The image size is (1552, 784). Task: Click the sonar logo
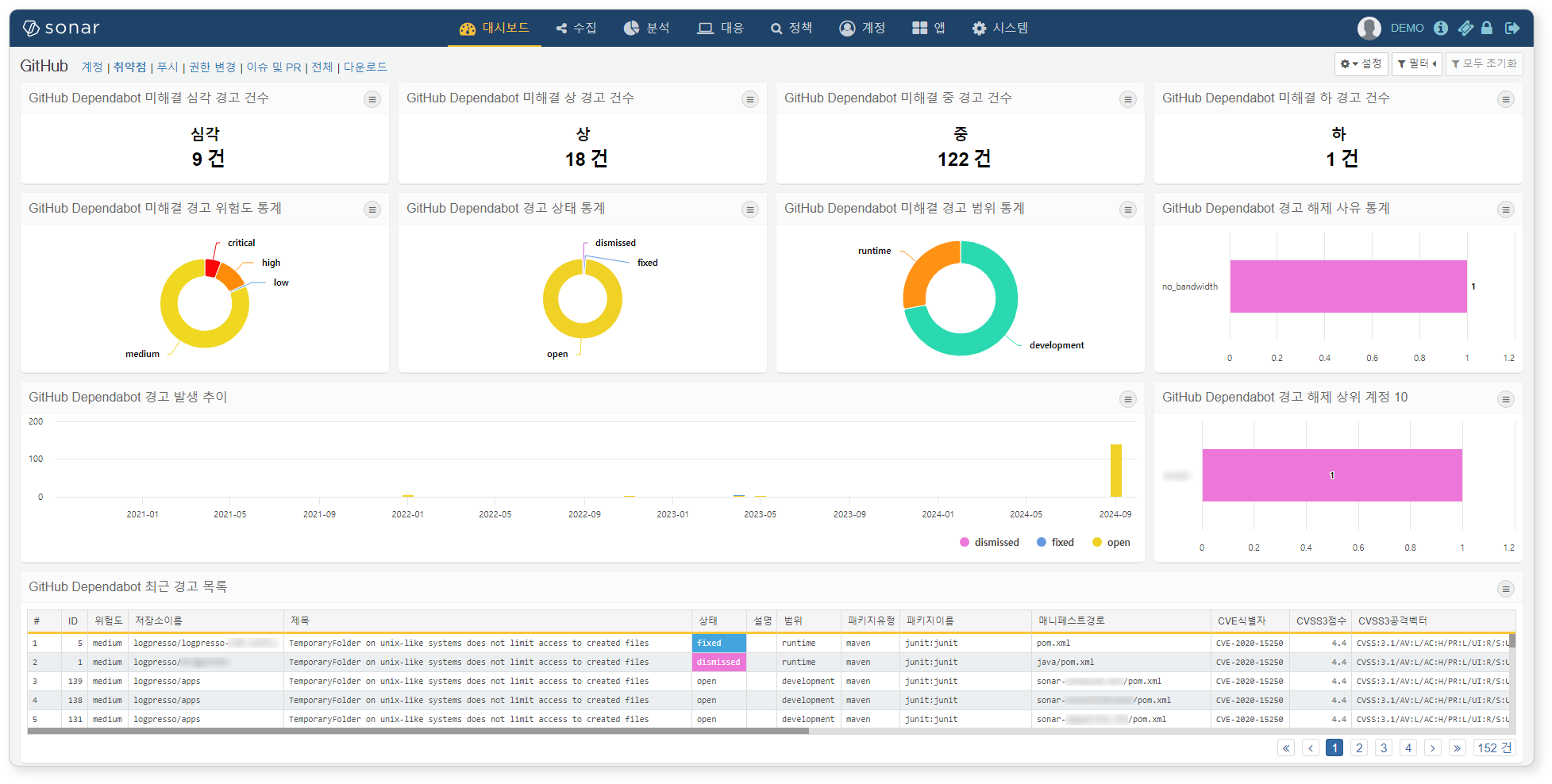[61, 28]
